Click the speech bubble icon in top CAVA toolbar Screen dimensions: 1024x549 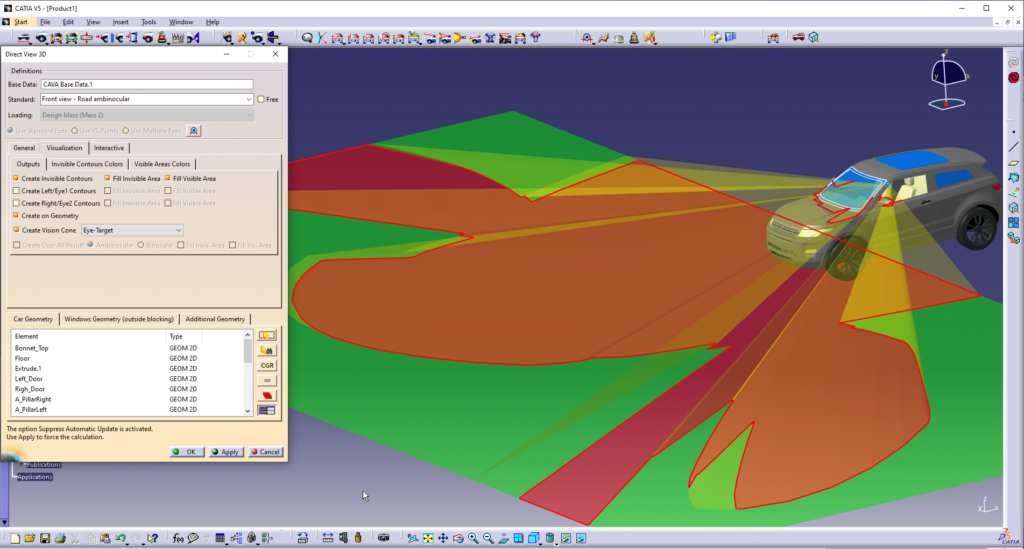(x=307, y=38)
